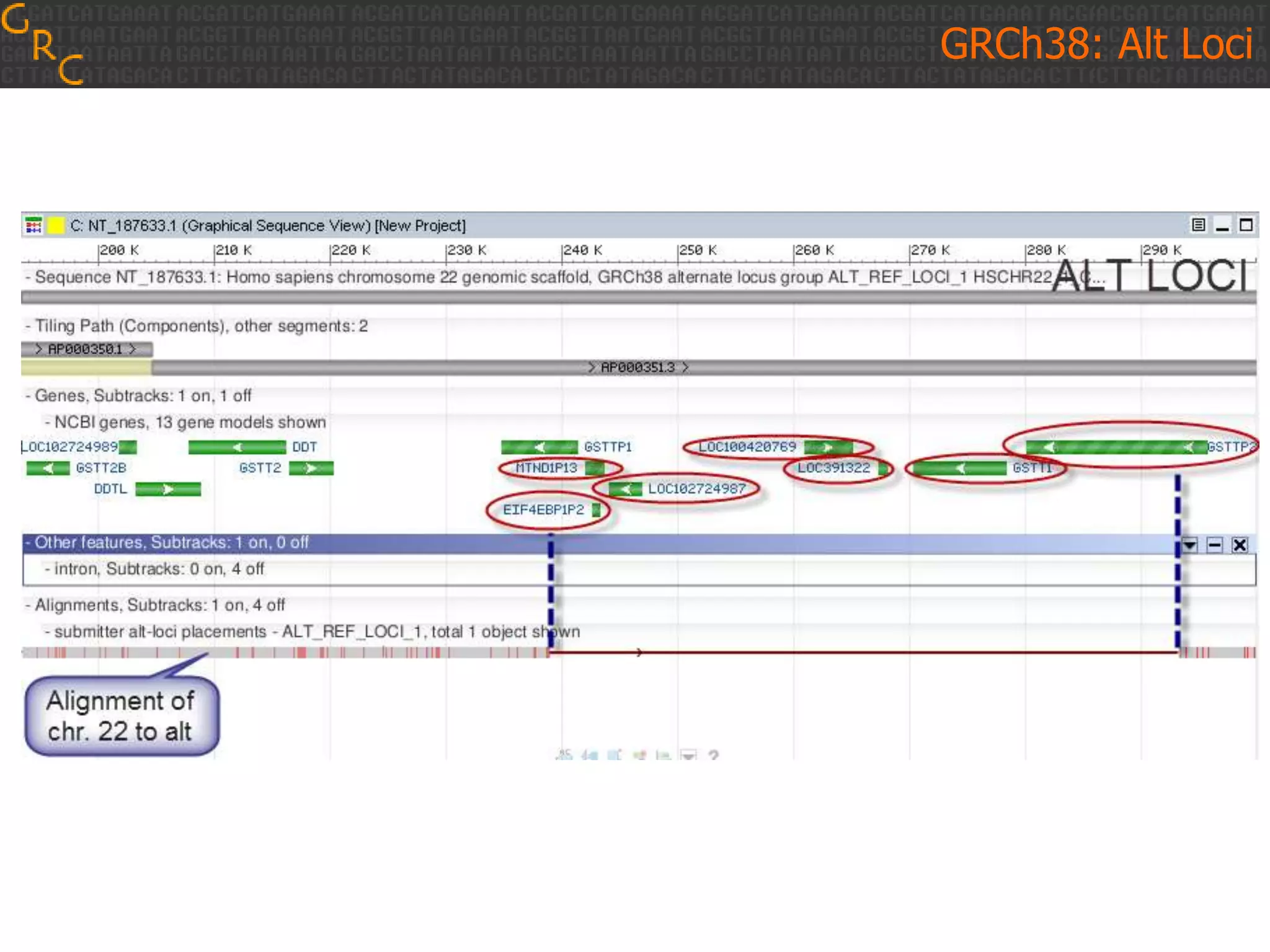Select the DDT gene model bar
The width and height of the screenshot is (1270, 952).
(x=237, y=447)
